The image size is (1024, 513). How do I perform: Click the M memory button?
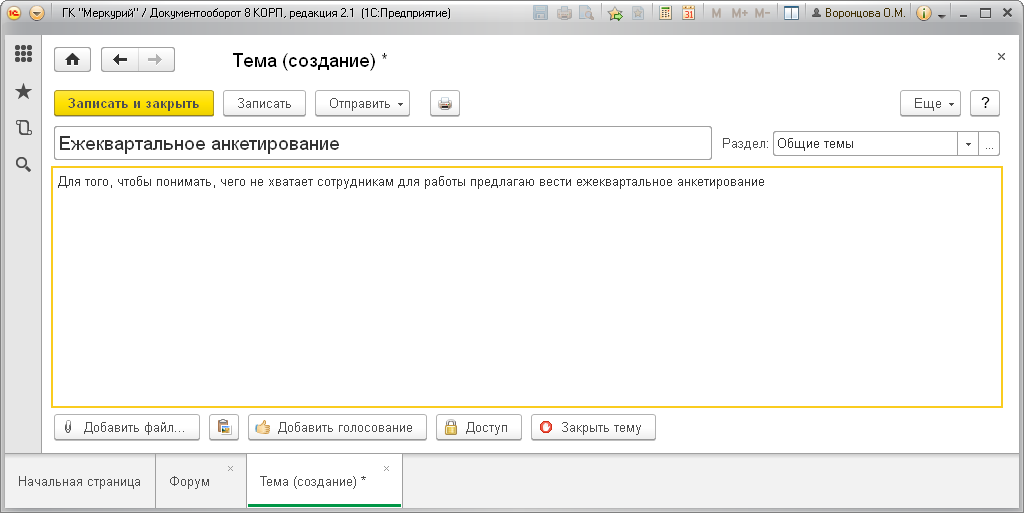click(716, 13)
